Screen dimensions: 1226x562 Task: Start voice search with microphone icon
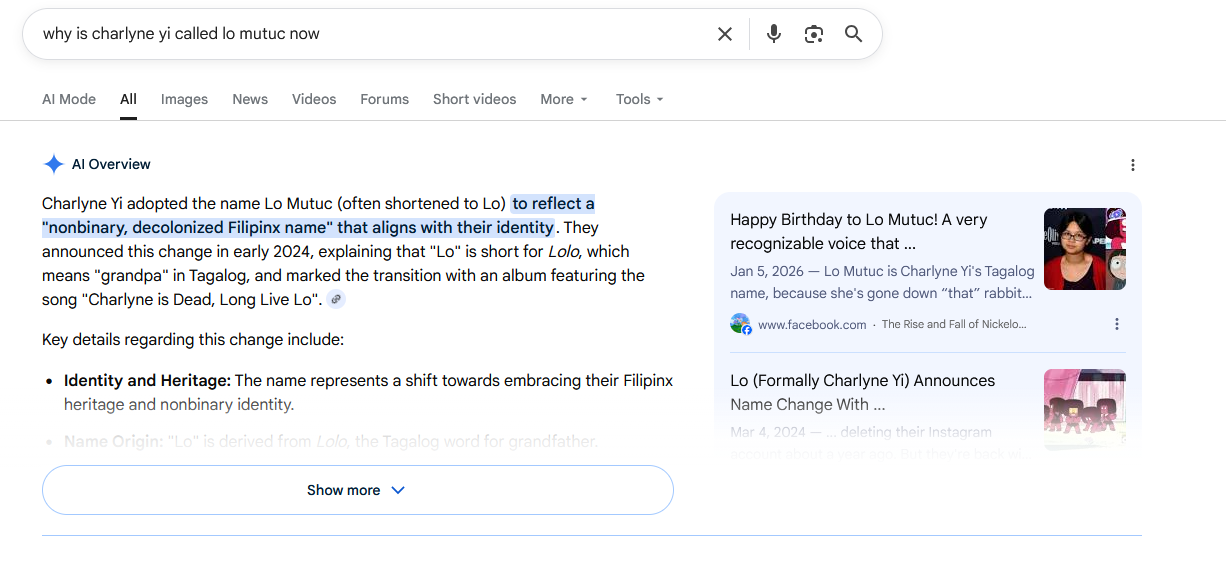[x=773, y=34]
